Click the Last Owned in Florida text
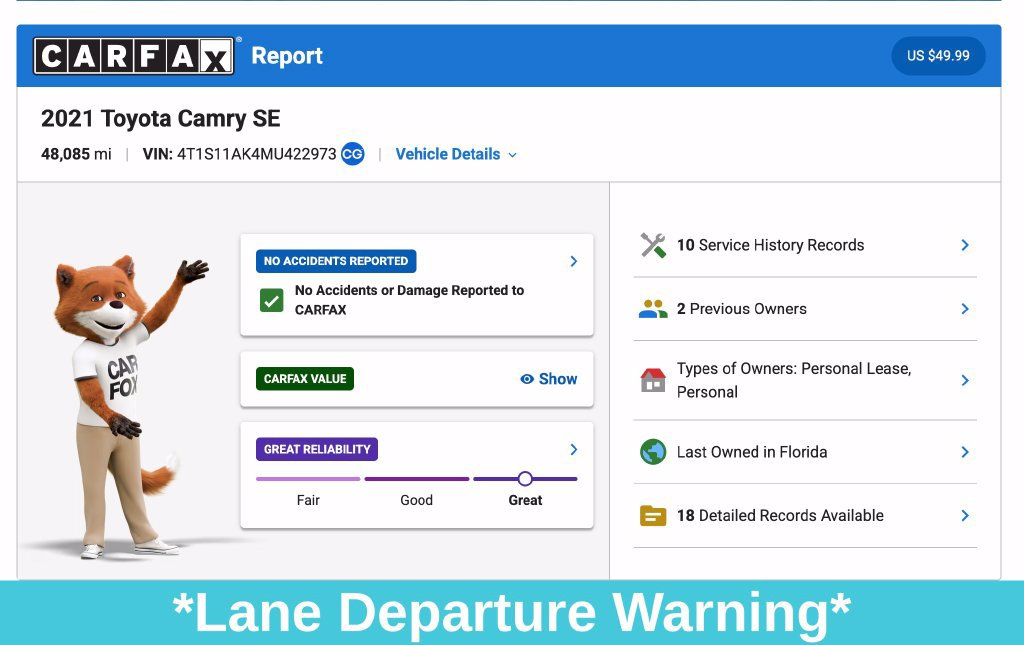 (x=752, y=452)
